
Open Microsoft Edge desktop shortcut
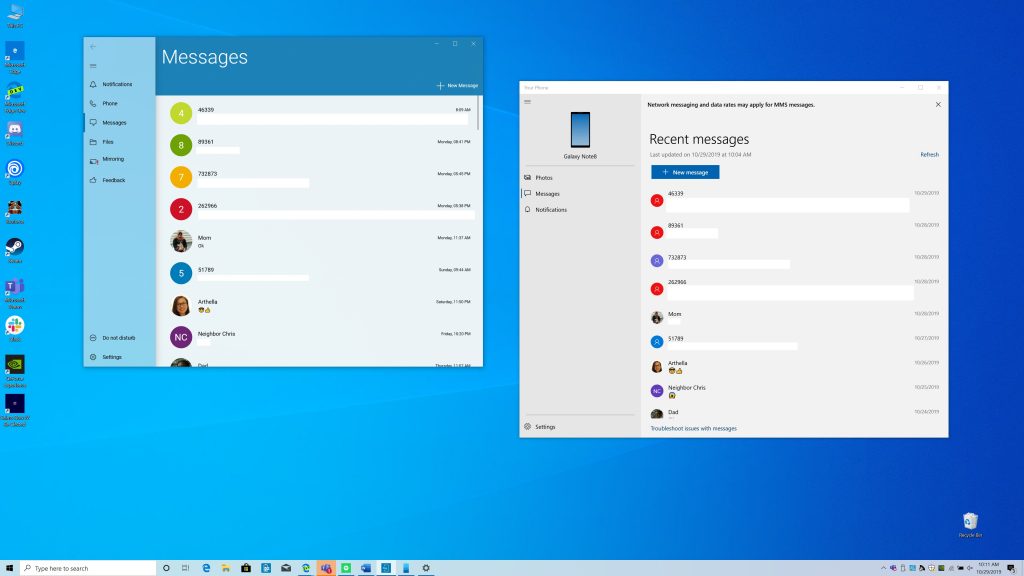click(x=14, y=57)
